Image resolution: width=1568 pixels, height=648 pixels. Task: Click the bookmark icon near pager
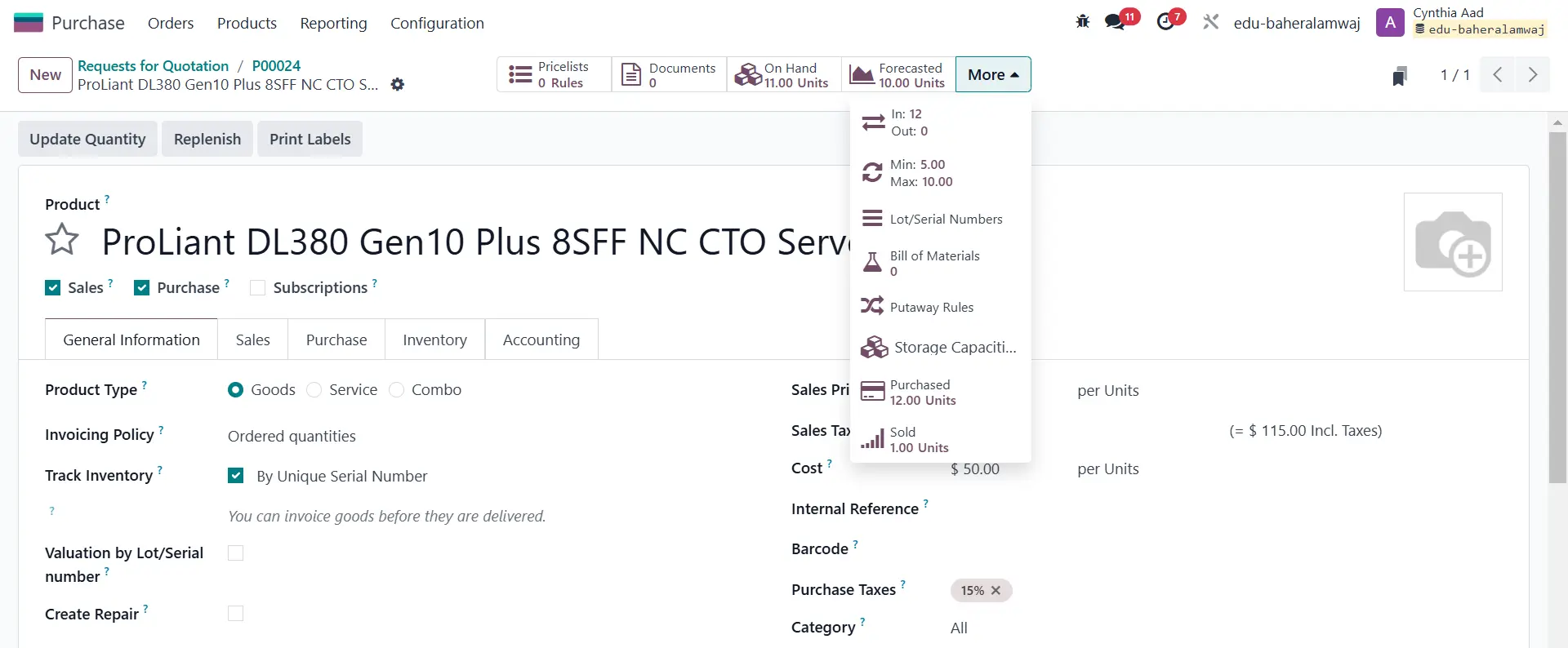tap(1400, 76)
